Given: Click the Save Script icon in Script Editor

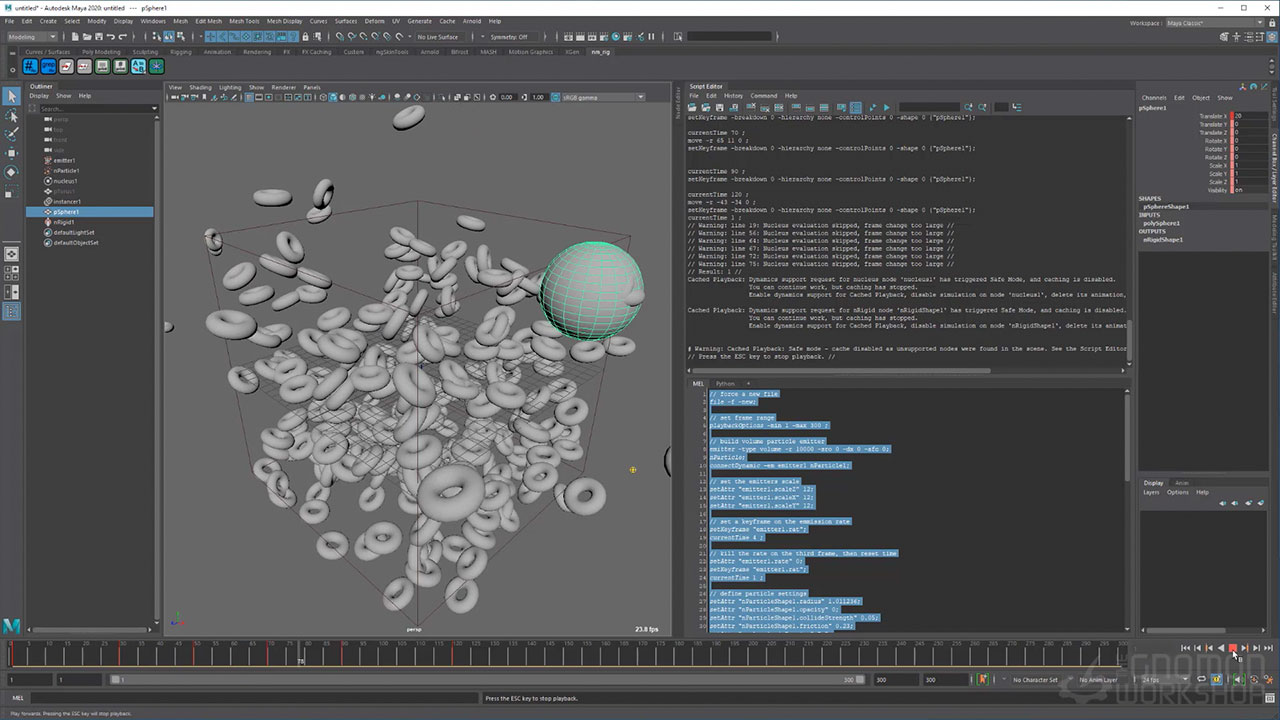Looking at the screenshot, I should coord(722,107).
